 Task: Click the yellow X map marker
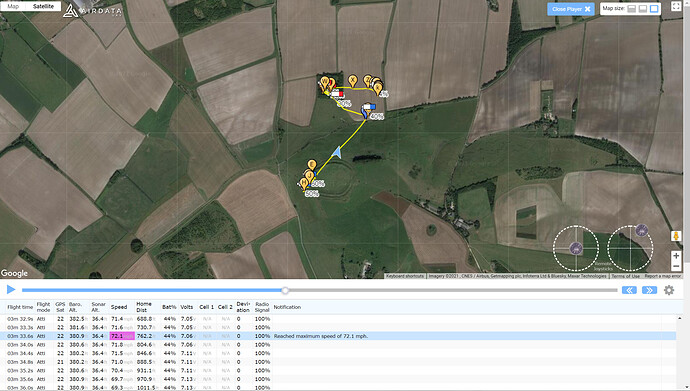point(352,81)
